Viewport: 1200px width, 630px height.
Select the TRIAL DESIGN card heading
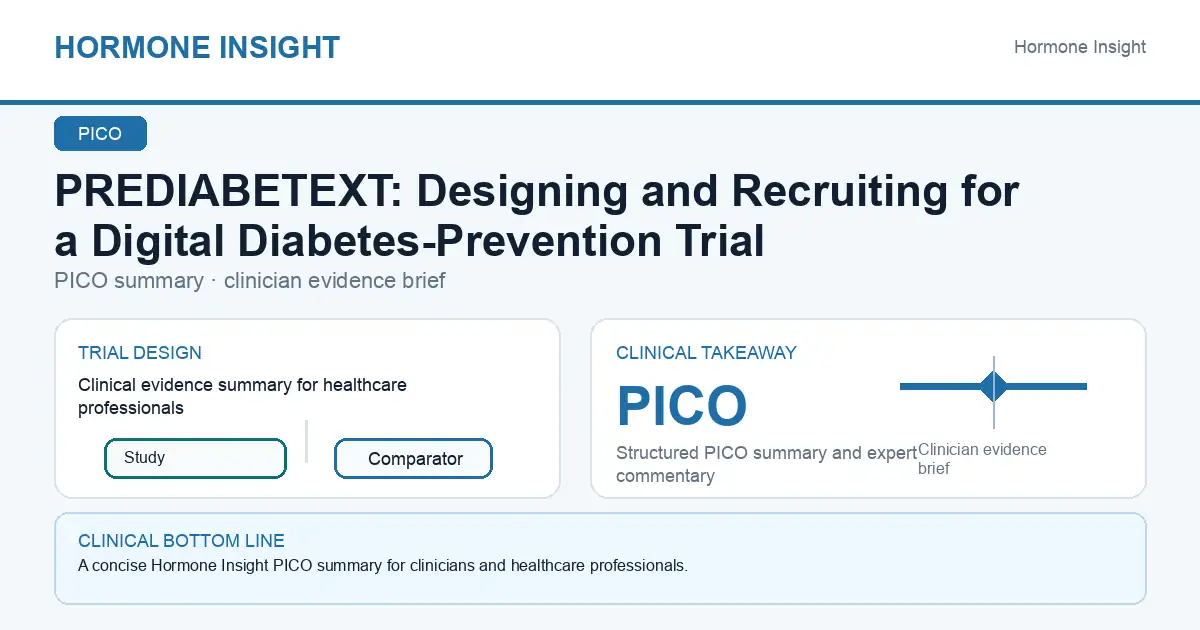click(140, 353)
